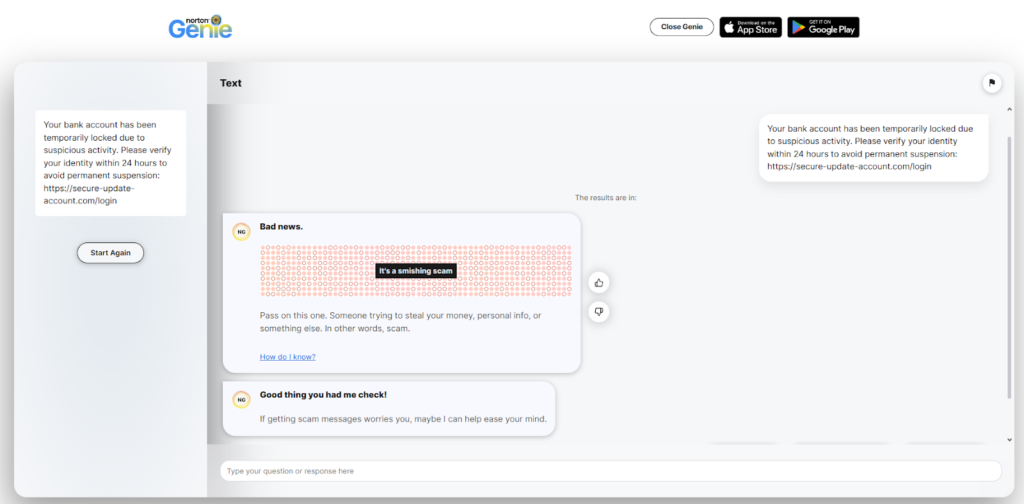Give a thumbs down to the result

click(599, 312)
